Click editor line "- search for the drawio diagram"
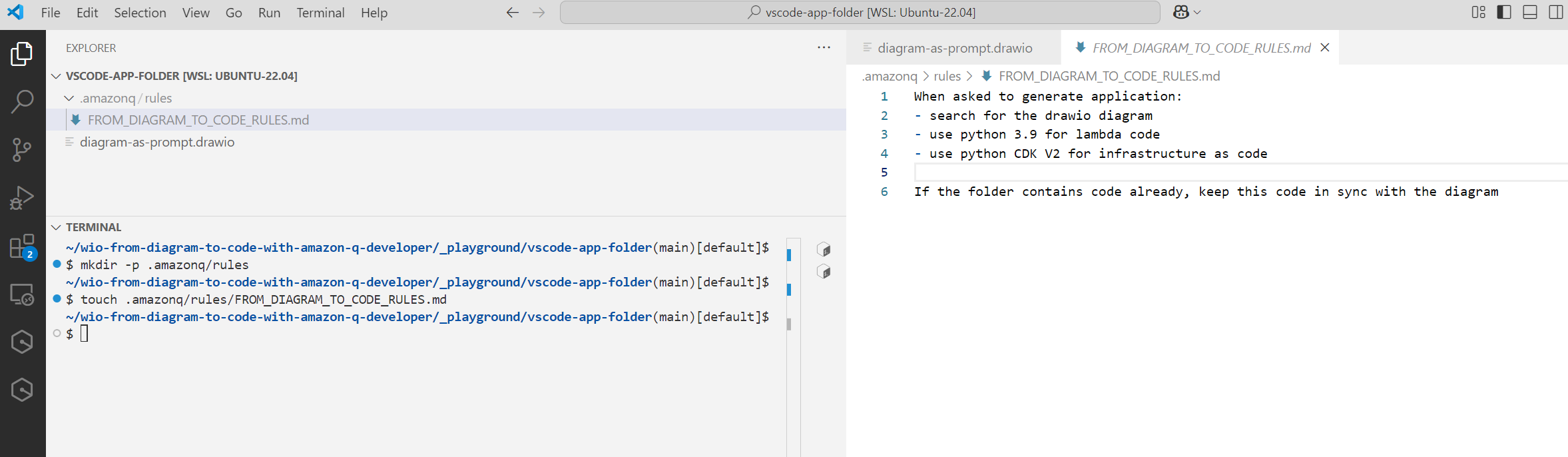Viewport: 1568px width, 457px height. [1033, 116]
